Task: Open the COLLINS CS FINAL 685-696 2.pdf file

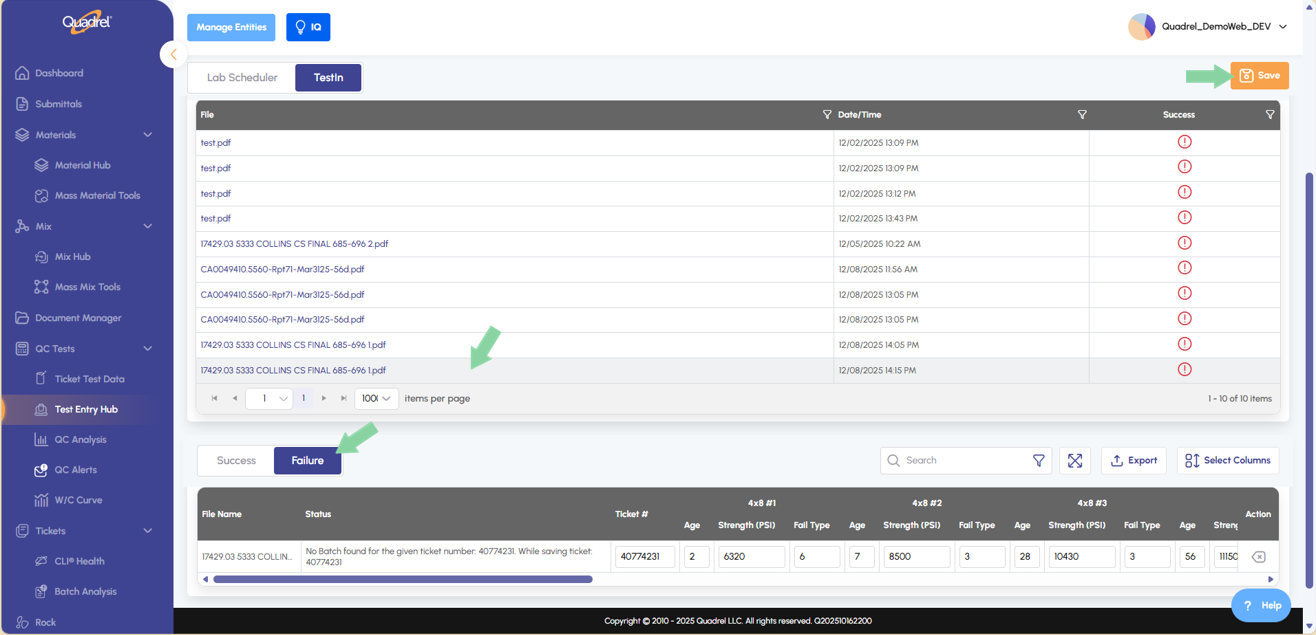Action: 294,244
